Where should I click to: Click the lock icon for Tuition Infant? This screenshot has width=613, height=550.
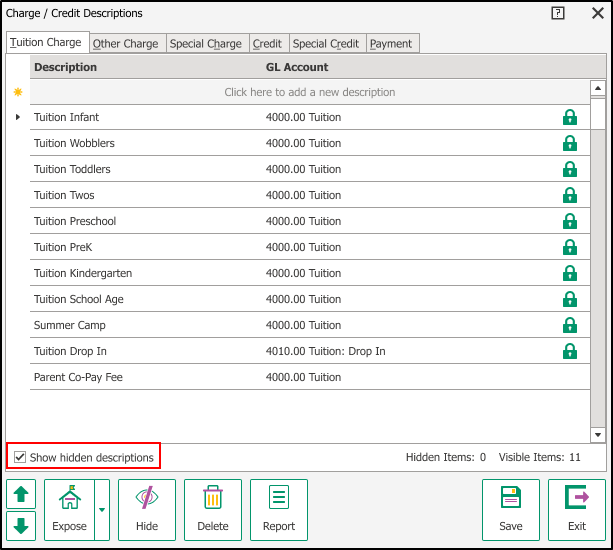pyautogui.click(x=570, y=117)
